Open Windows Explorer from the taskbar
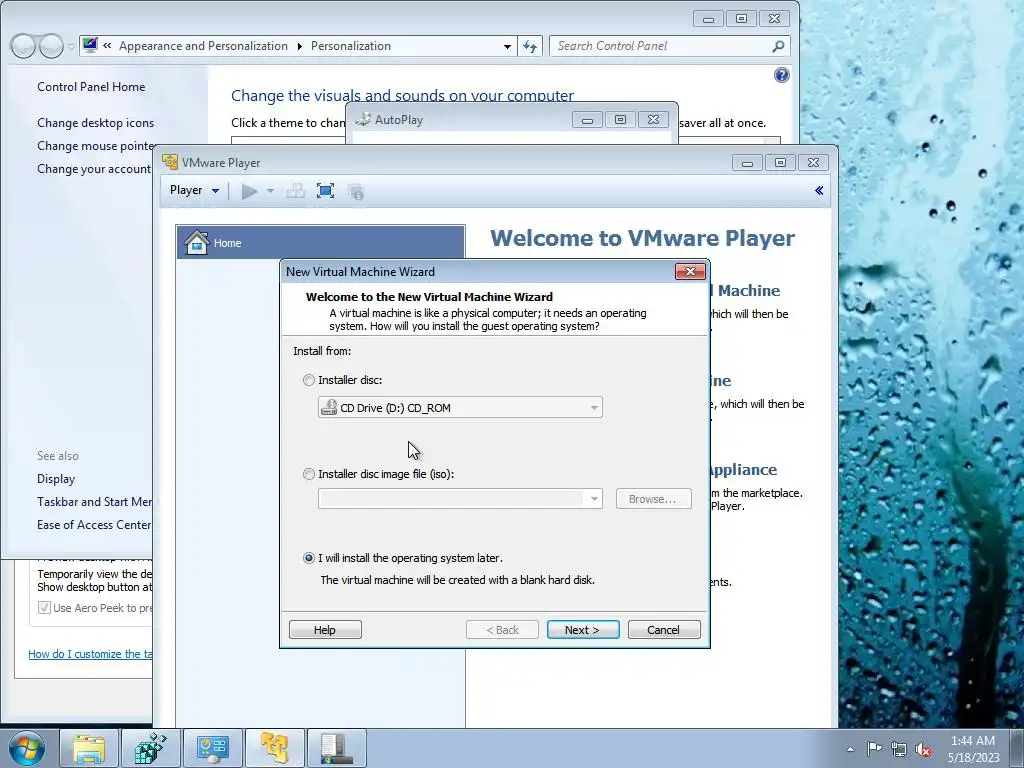 (x=89, y=748)
